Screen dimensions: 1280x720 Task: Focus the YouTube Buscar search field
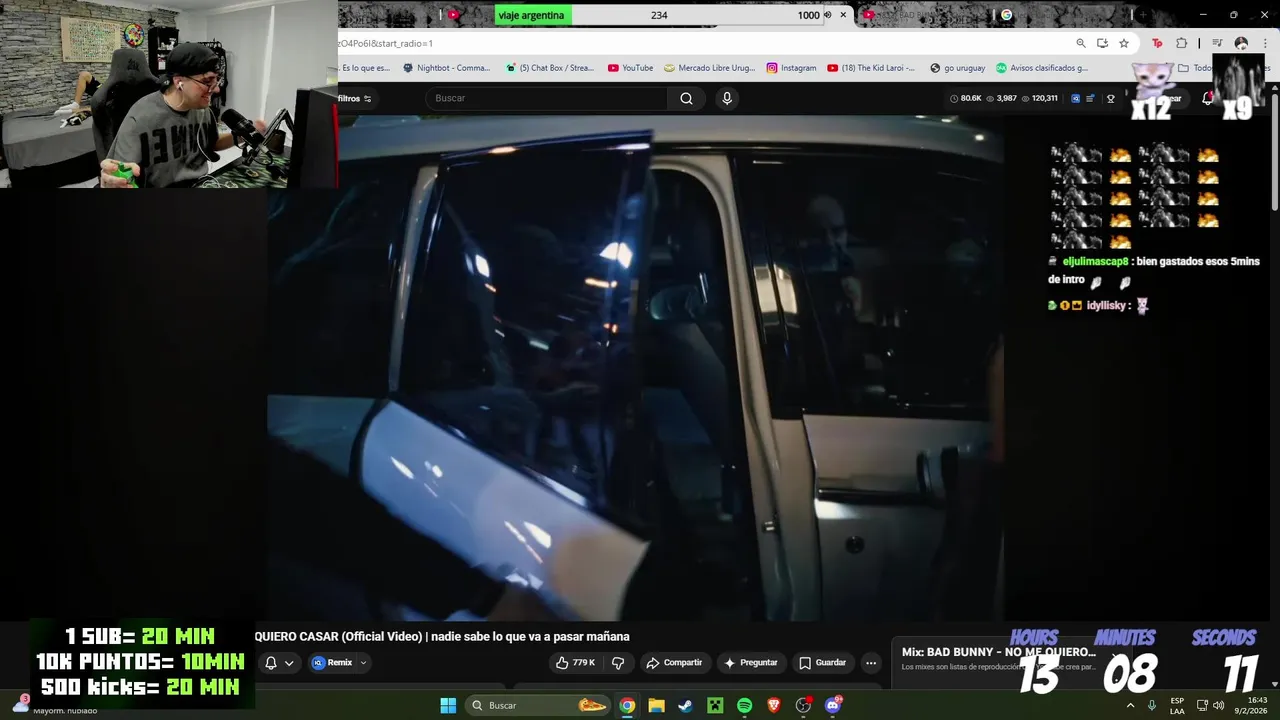(x=546, y=98)
